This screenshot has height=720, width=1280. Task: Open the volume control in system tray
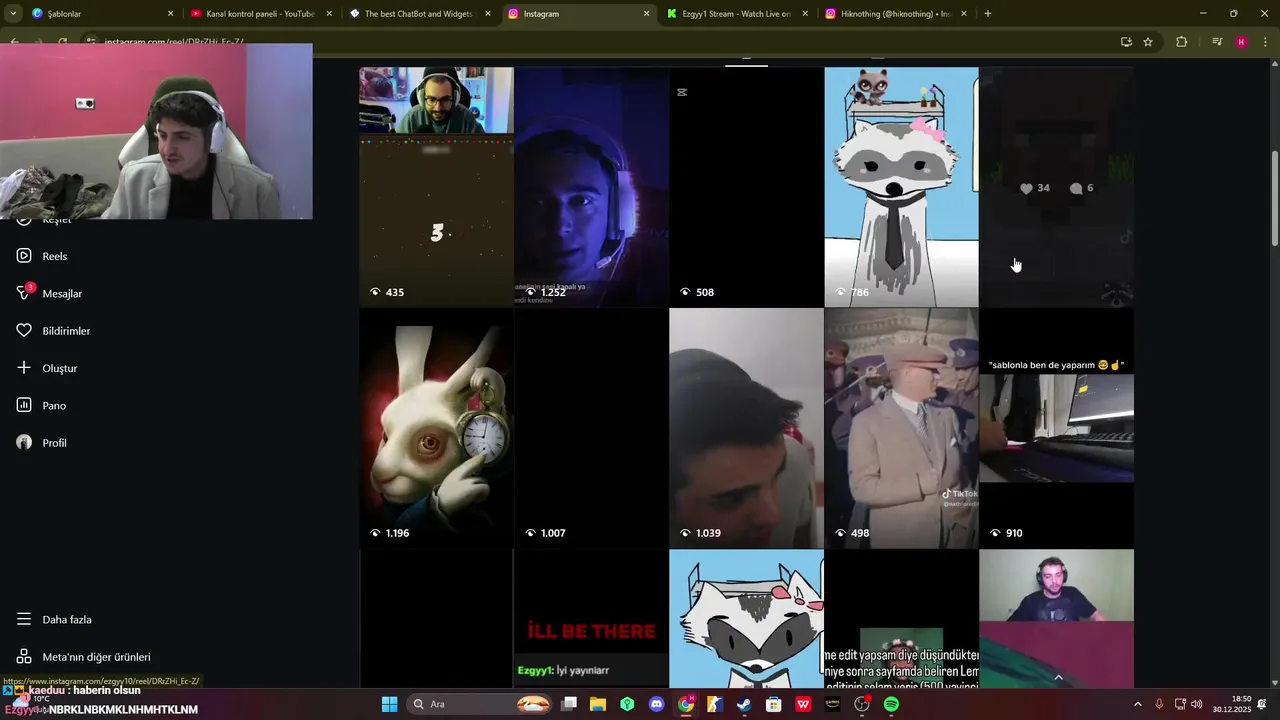tap(1197, 704)
